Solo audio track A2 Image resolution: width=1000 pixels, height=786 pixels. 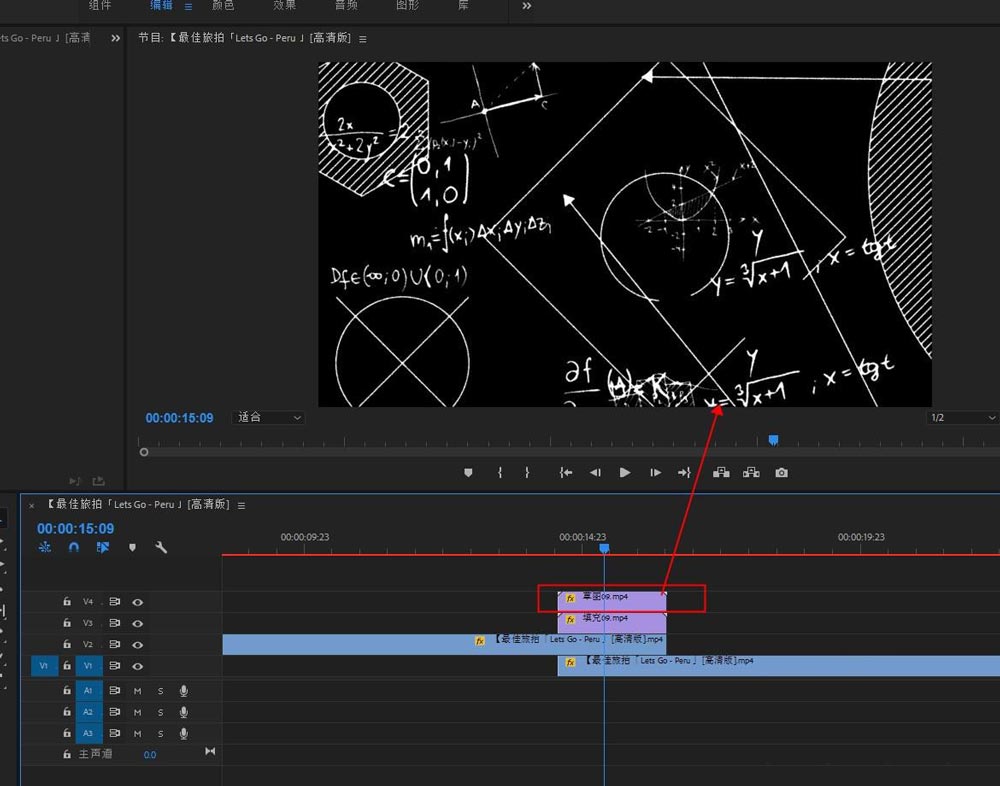tap(160, 712)
